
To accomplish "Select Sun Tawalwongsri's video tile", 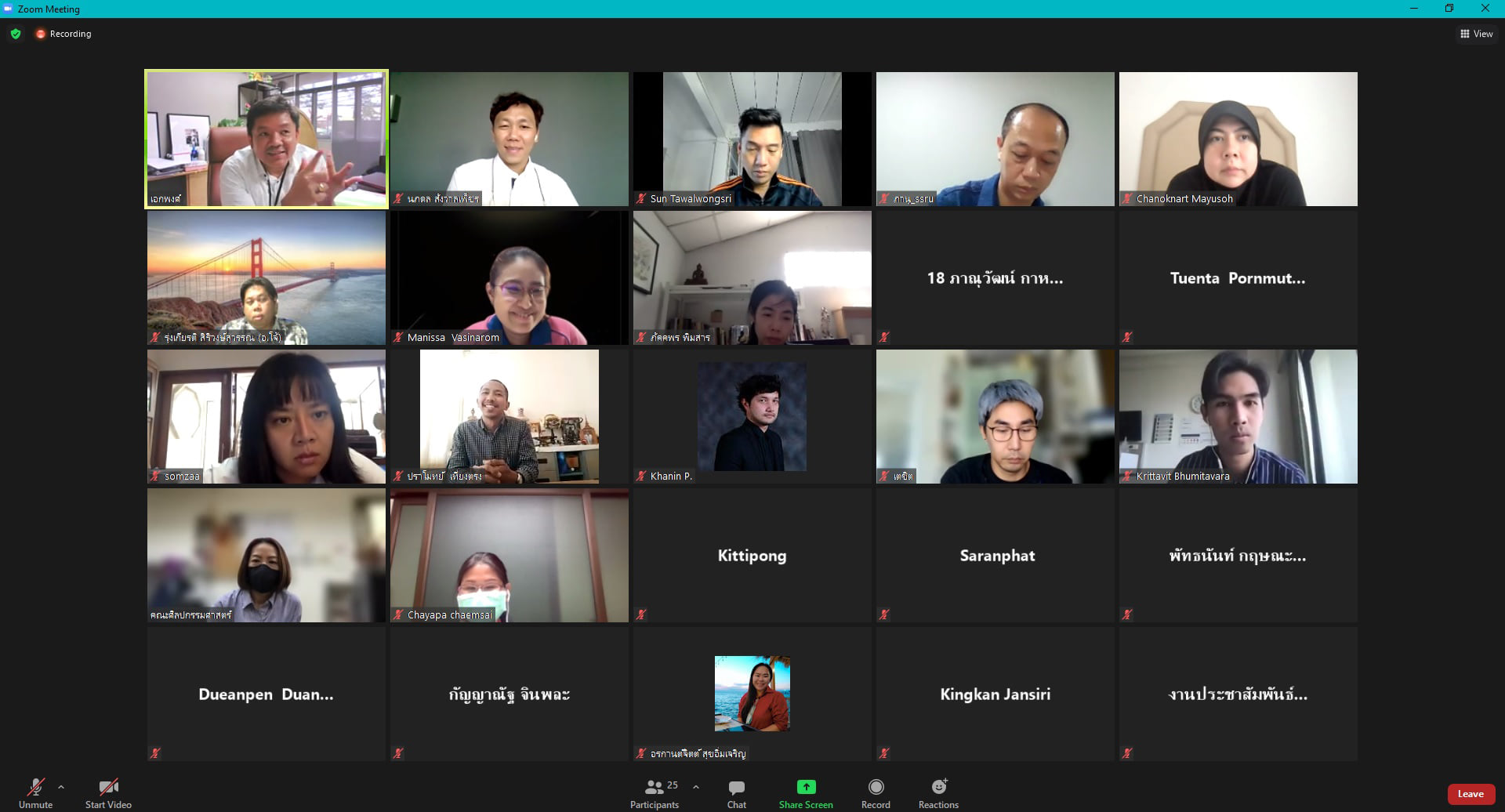I will point(752,140).
